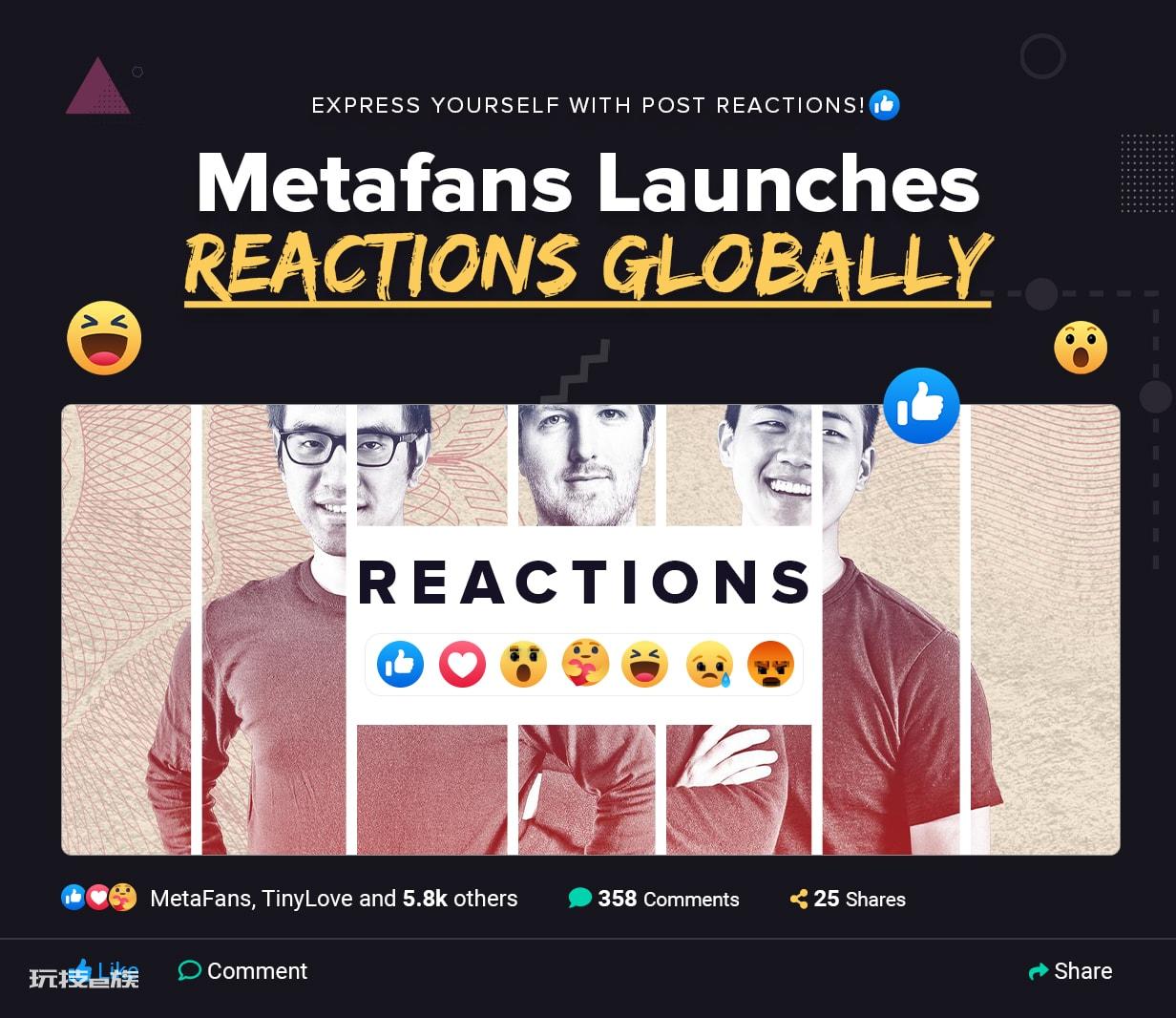Image resolution: width=1176 pixels, height=1018 pixels.
Task: Choose the Wow surprised emoji in reaction bar
Action: [523, 664]
